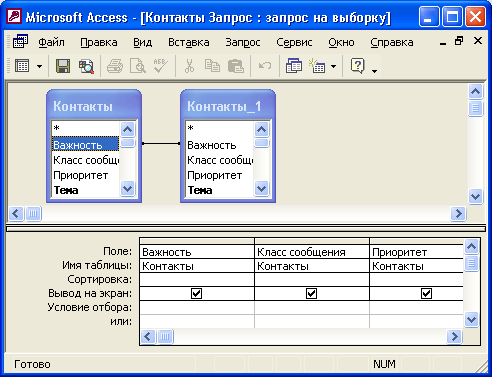Open the Вставка menu

tap(189, 42)
